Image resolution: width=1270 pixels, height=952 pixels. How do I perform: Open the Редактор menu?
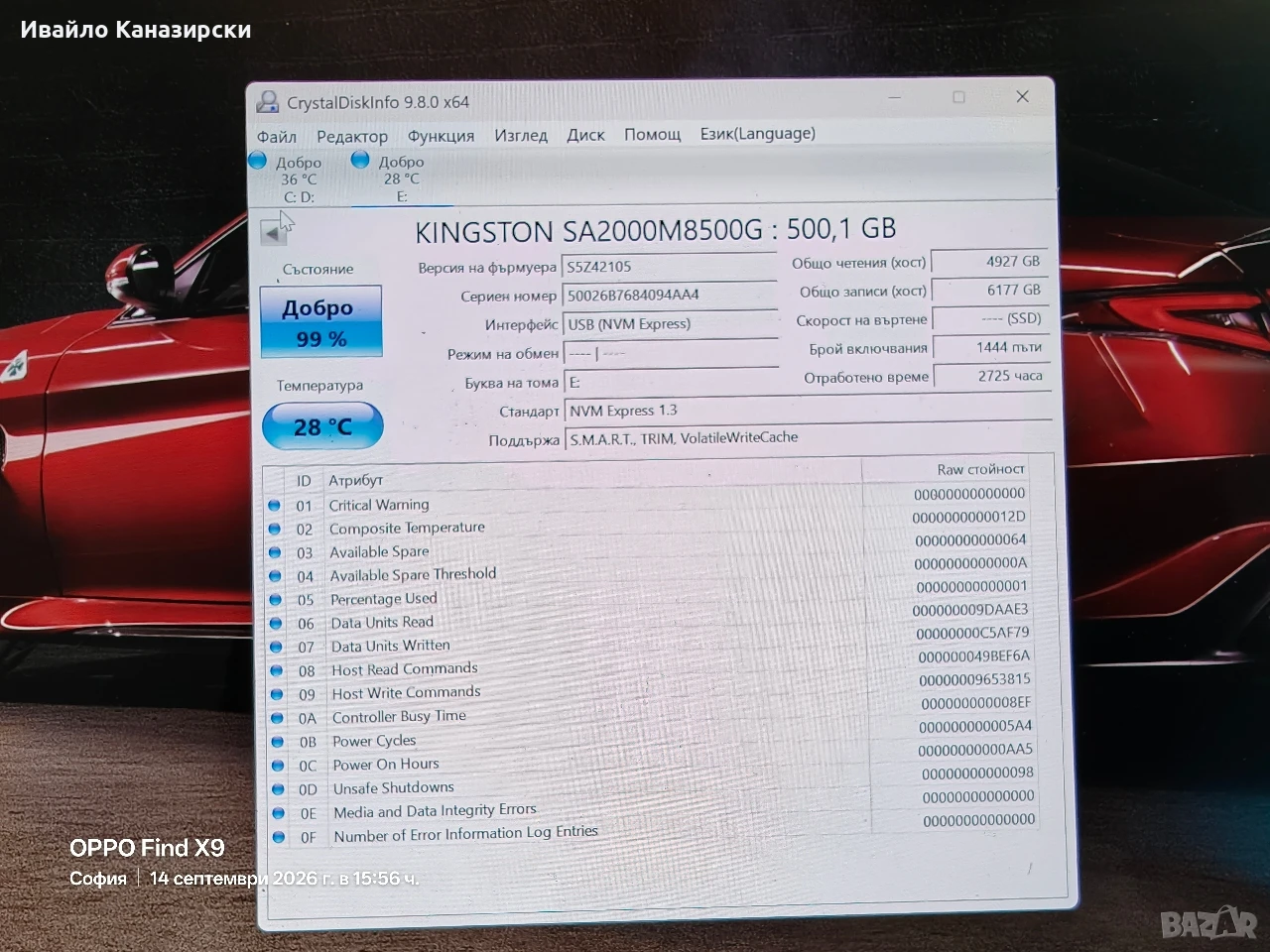352,137
